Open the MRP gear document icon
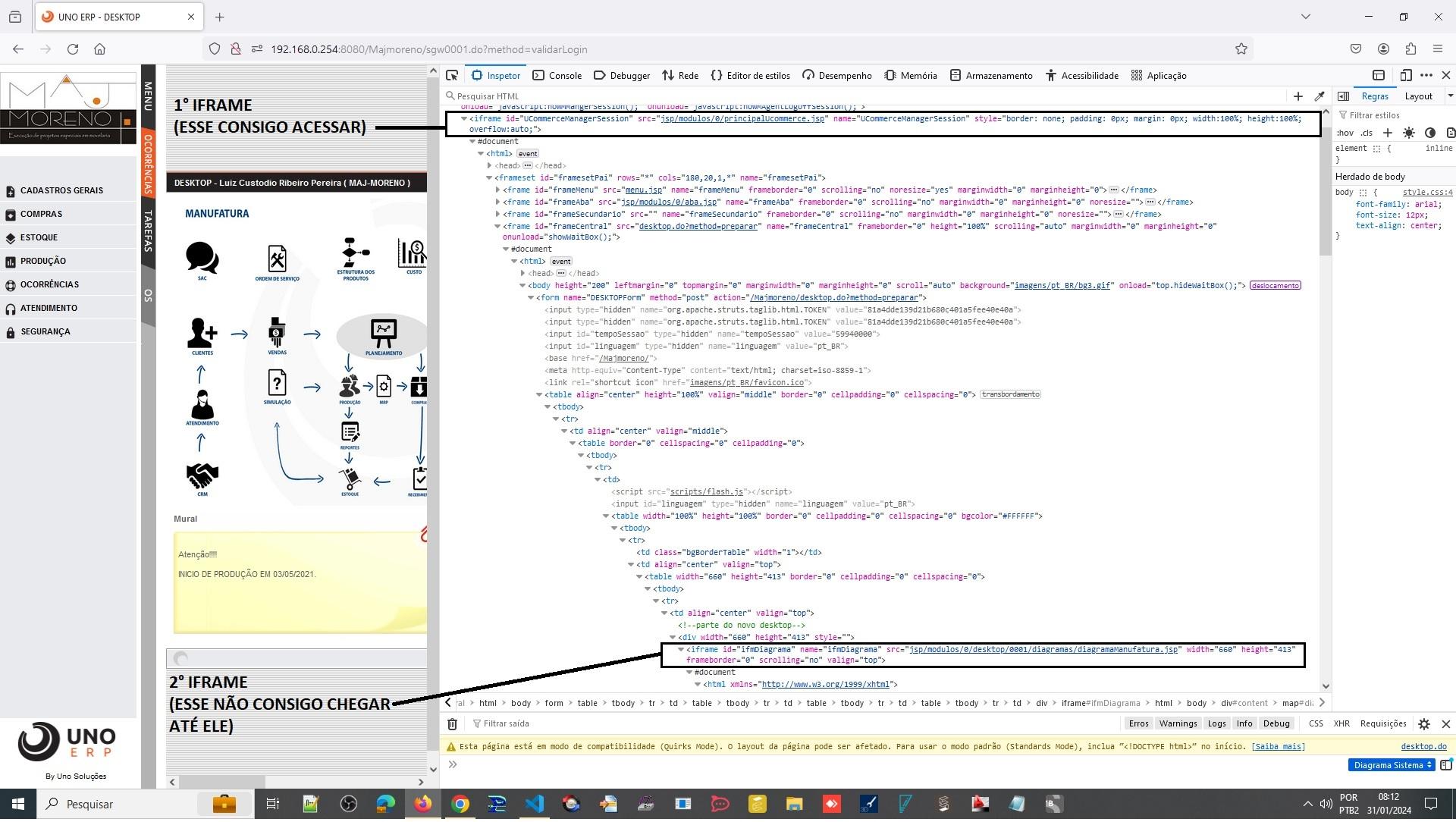 [x=384, y=386]
